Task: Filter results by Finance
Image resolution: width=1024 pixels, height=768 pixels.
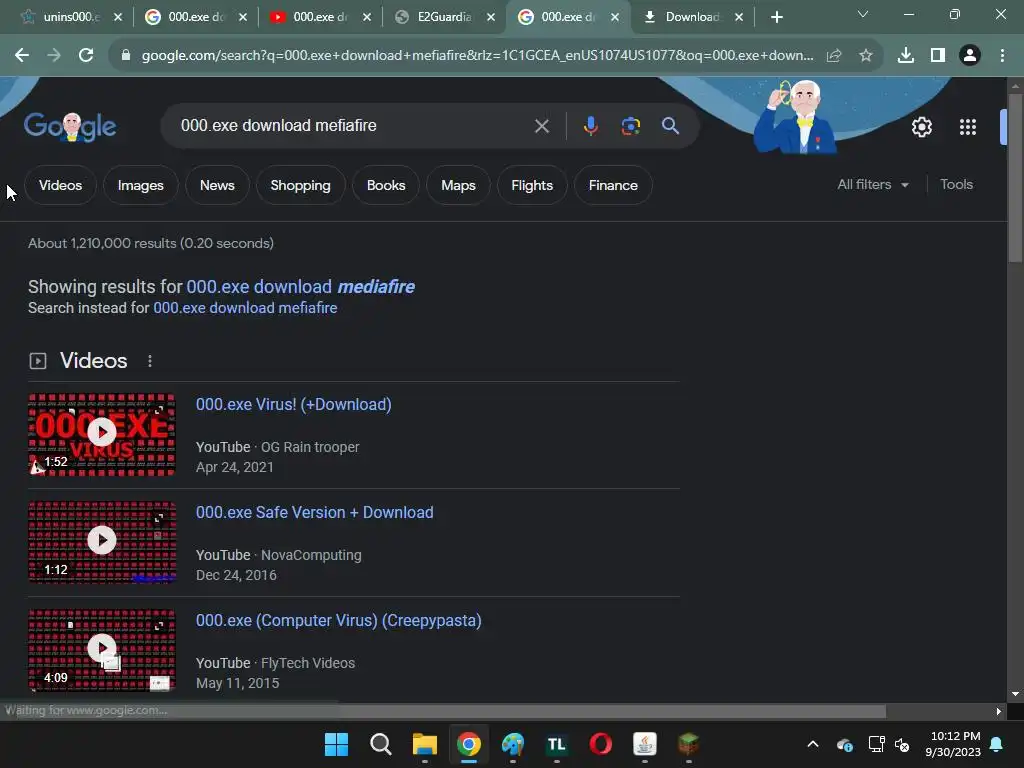Action: (613, 185)
